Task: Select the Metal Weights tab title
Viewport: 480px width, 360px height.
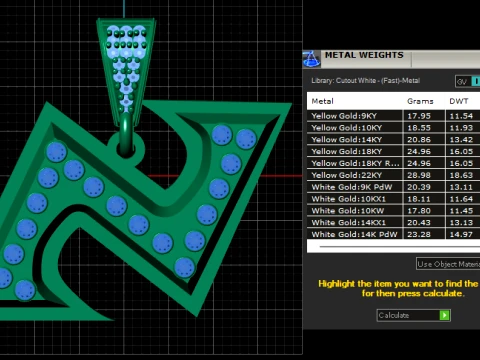Action: 364,55
